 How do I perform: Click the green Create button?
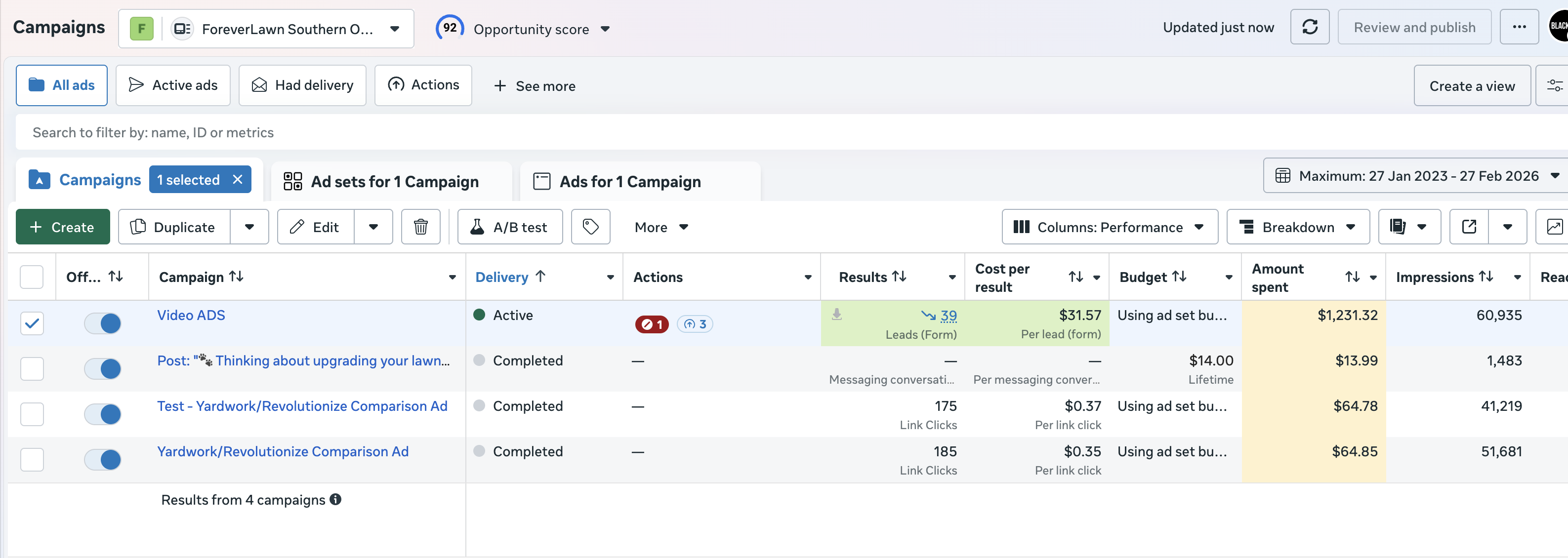point(63,227)
